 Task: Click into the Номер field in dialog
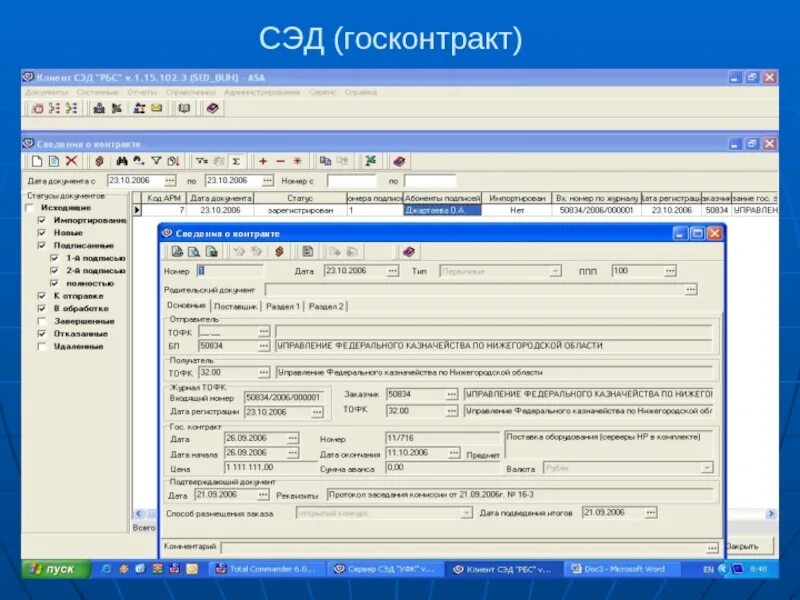(x=230, y=271)
